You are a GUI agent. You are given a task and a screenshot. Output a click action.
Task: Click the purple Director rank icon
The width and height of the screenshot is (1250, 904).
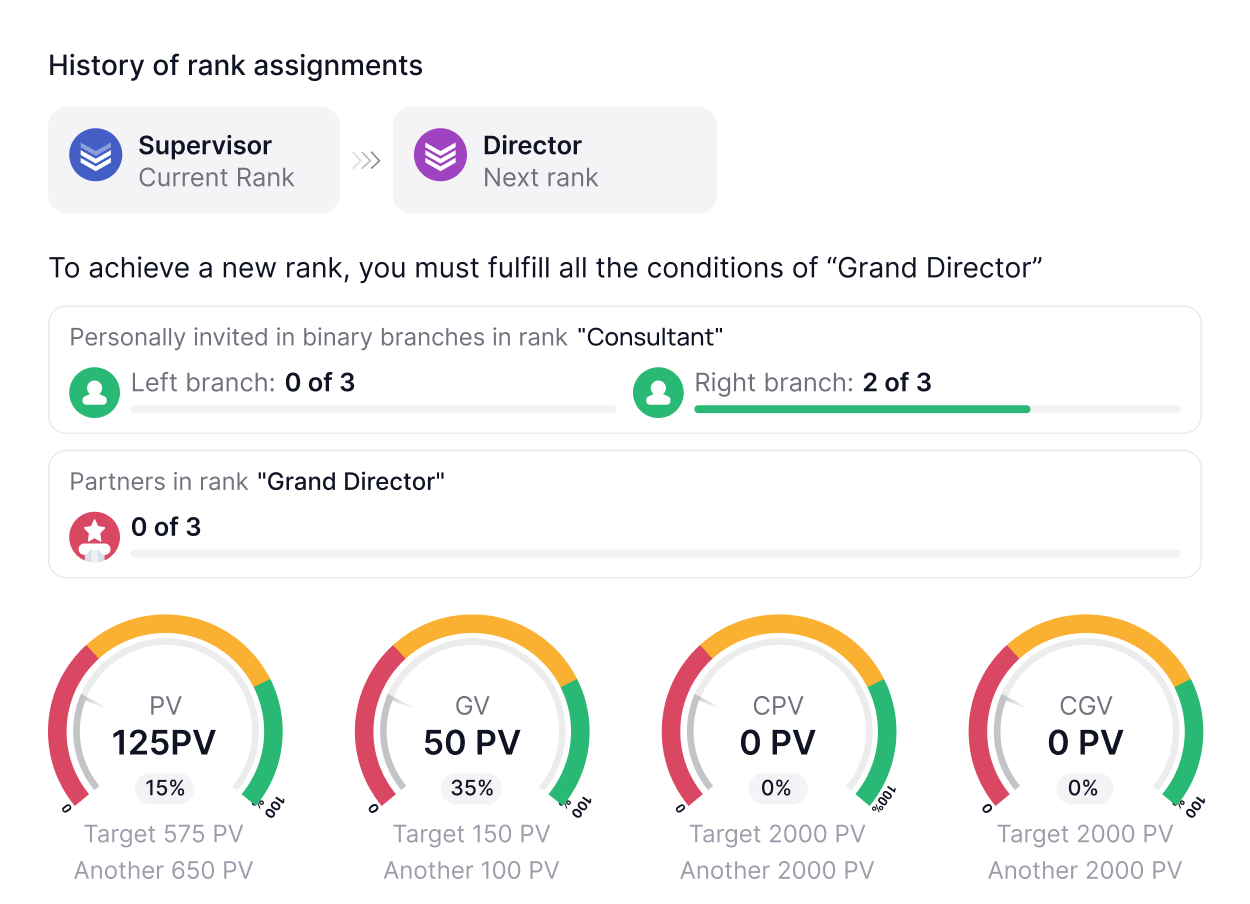pos(440,156)
